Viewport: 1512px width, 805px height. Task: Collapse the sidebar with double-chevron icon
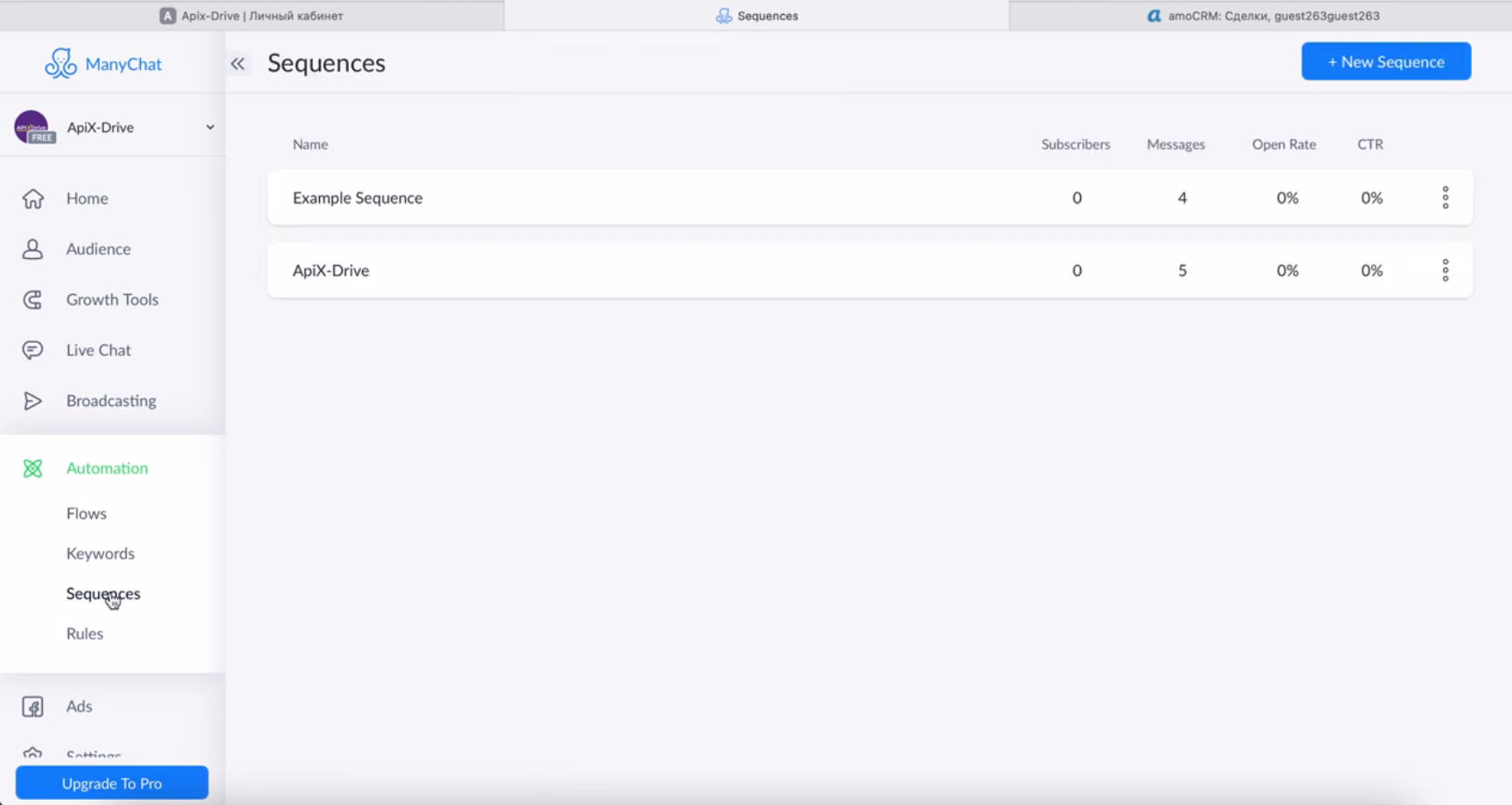click(238, 64)
